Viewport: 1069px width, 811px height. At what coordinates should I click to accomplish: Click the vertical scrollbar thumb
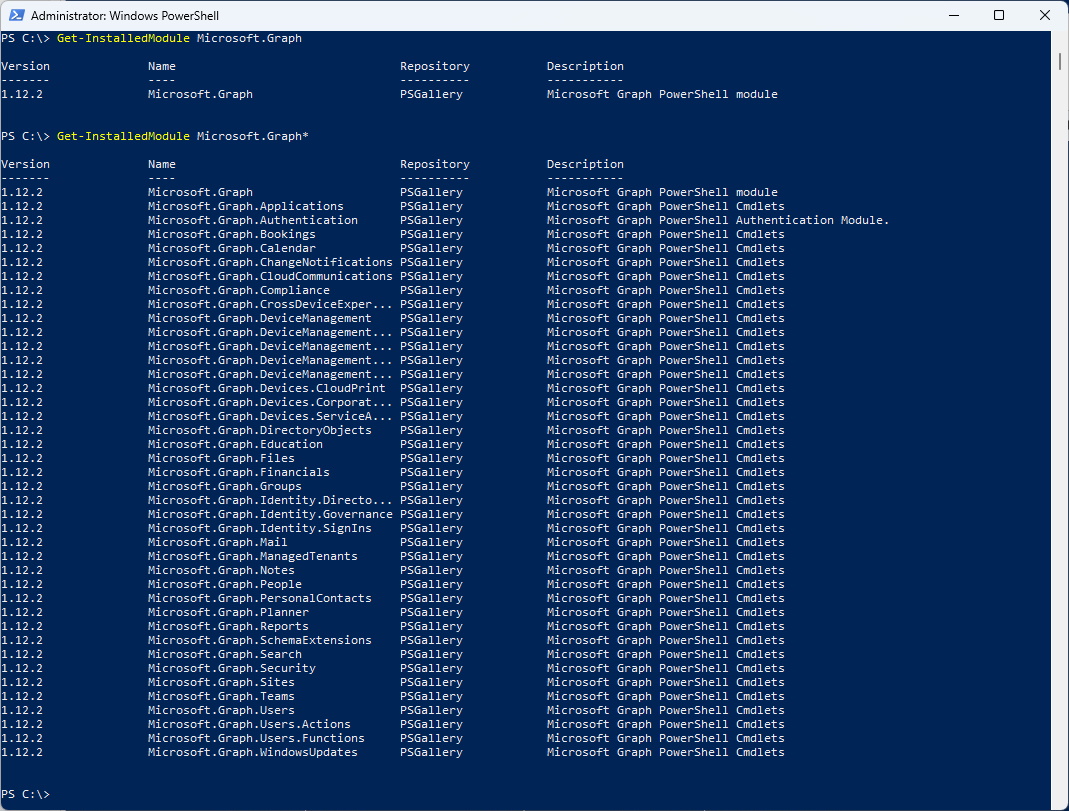(1060, 61)
